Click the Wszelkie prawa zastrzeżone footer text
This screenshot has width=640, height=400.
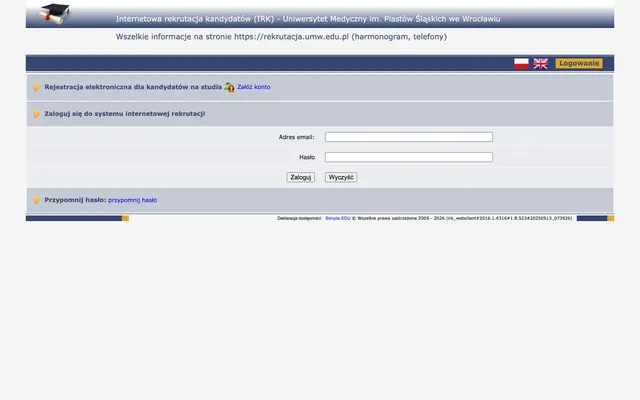click(462, 218)
